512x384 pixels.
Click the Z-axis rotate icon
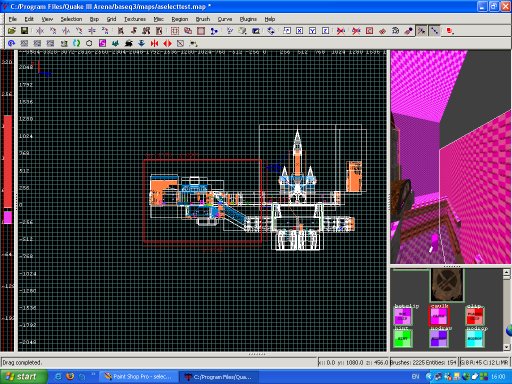[105, 31]
